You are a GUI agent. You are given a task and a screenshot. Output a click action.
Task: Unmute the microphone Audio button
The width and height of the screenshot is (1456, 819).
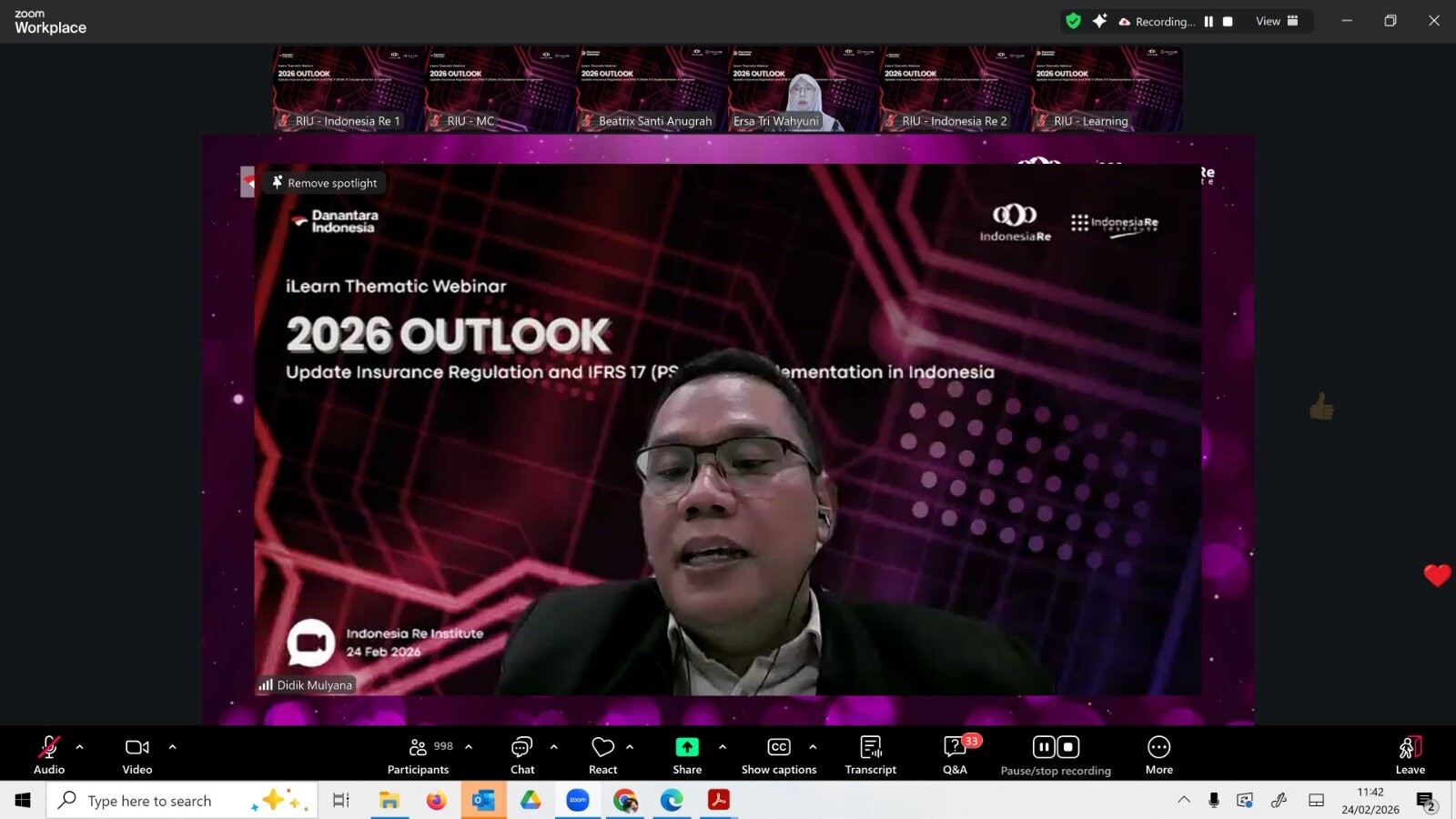click(49, 754)
